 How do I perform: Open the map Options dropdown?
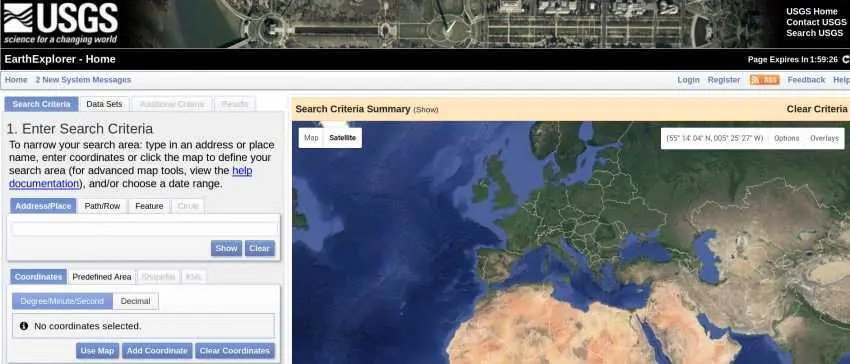click(787, 138)
